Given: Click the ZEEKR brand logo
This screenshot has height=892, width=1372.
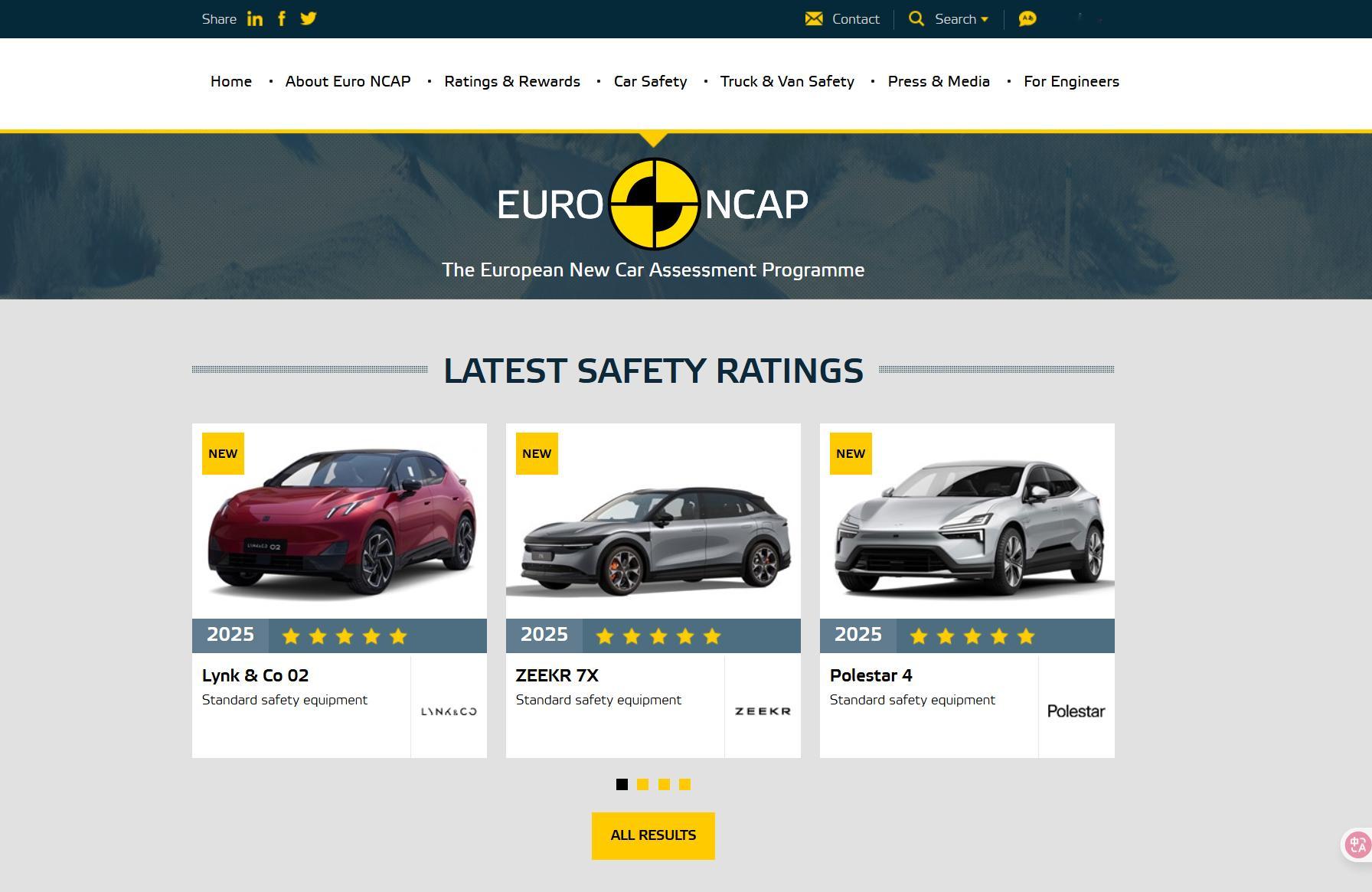Looking at the screenshot, I should (x=763, y=711).
